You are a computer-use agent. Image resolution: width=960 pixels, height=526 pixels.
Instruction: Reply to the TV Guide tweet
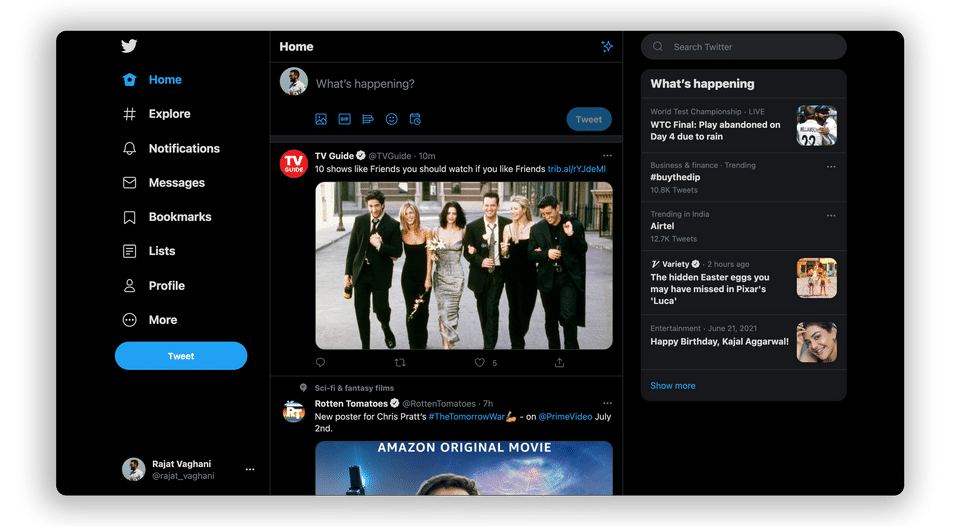tap(320, 363)
